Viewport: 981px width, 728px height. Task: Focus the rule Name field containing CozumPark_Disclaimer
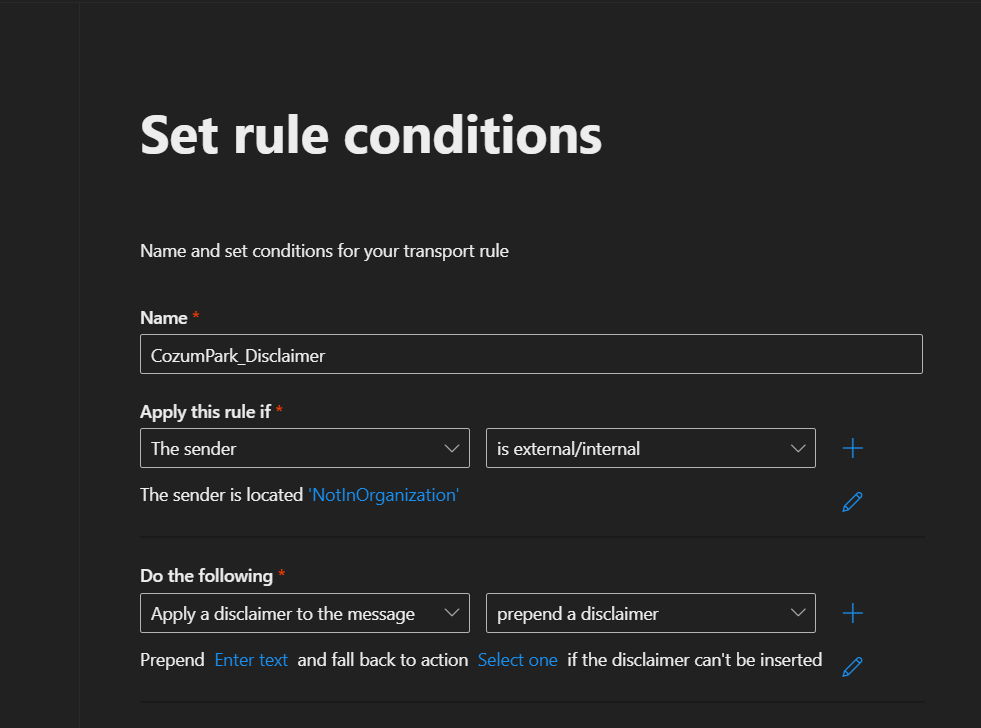pyautogui.click(x=530, y=355)
